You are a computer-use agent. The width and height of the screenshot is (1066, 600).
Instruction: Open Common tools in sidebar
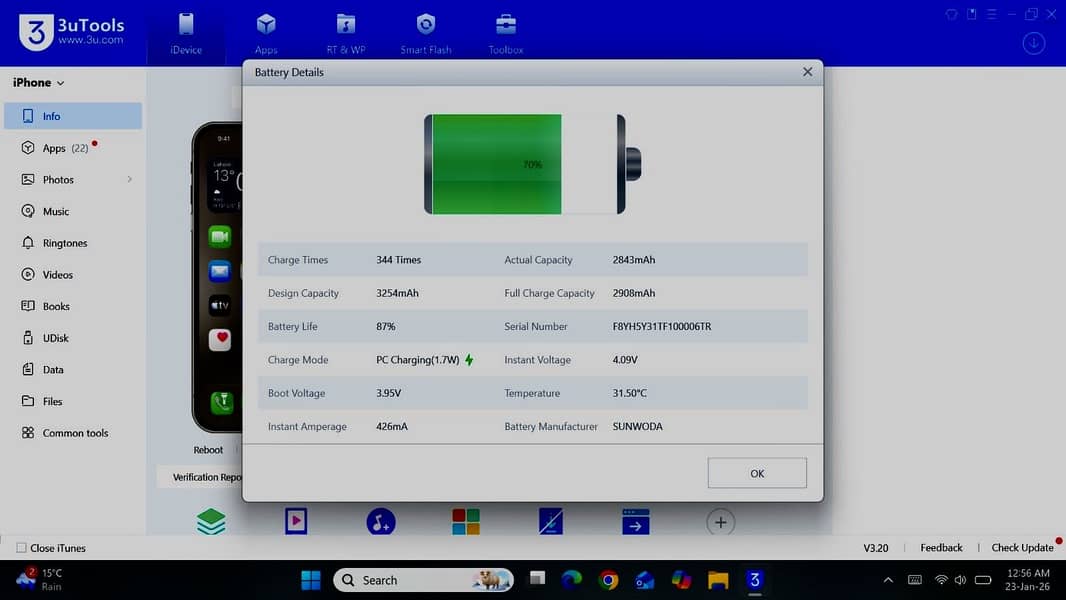tap(75, 433)
